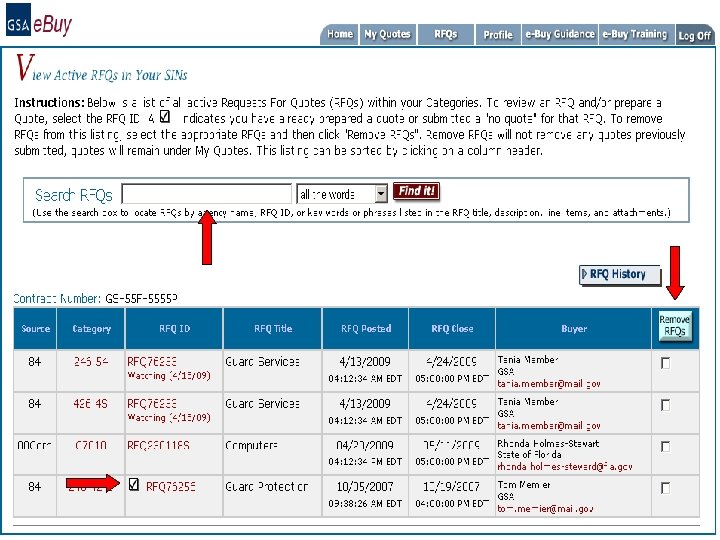This screenshot has width=720, height=540.
Task: Open the e-Buy Training tab
Action: [x=635, y=34]
